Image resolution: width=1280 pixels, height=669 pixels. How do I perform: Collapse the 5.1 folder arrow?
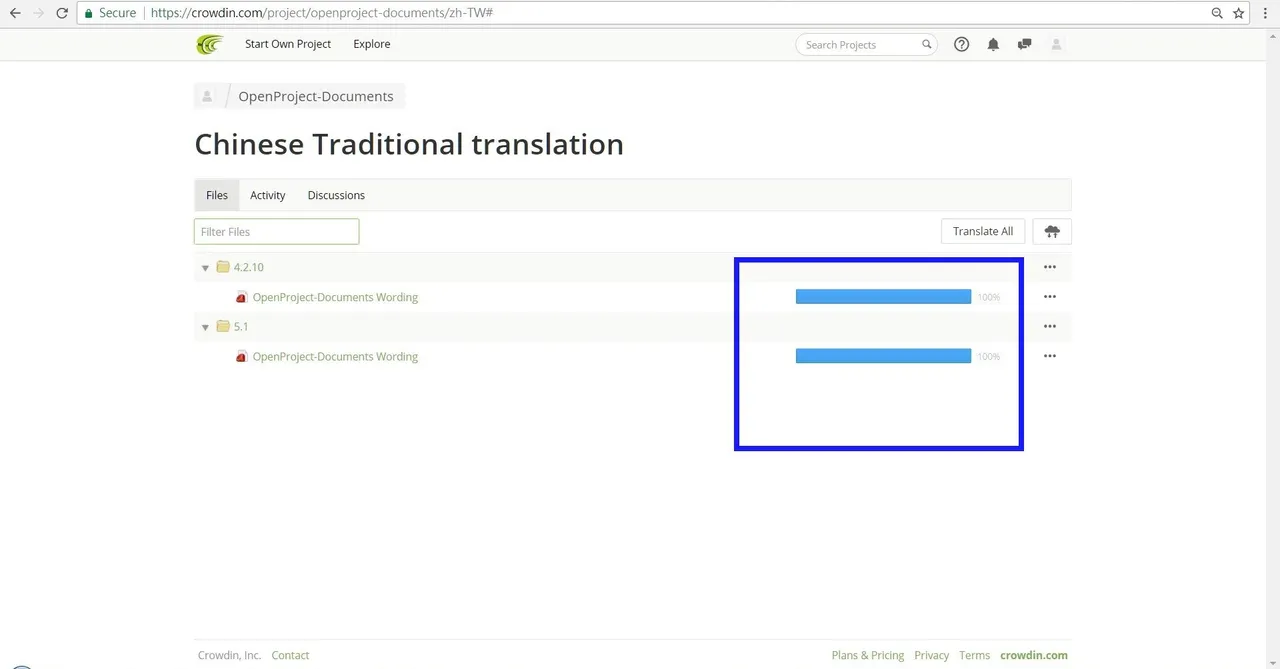coord(206,327)
